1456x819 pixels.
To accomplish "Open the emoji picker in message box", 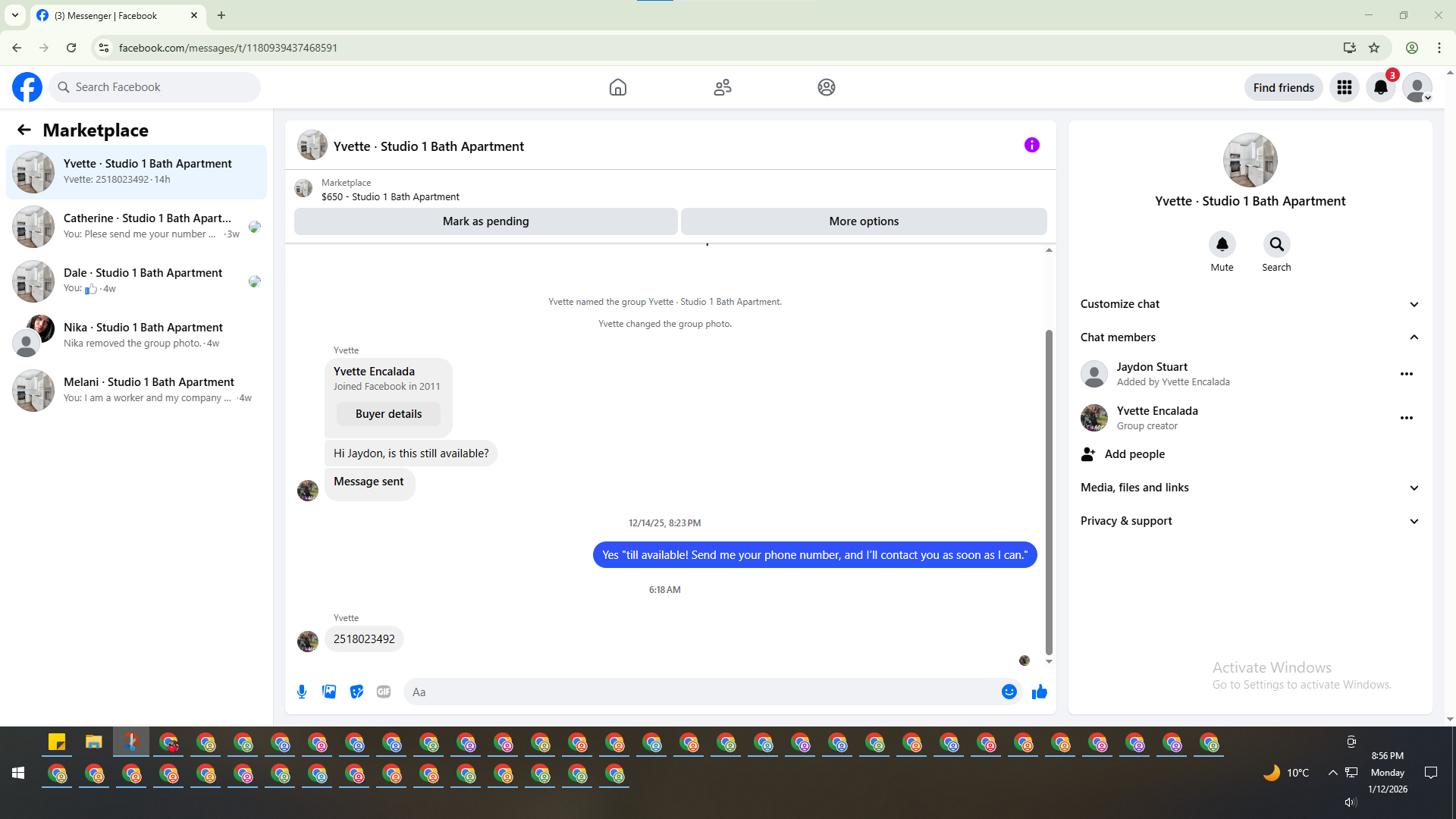I will point(1009,692).
